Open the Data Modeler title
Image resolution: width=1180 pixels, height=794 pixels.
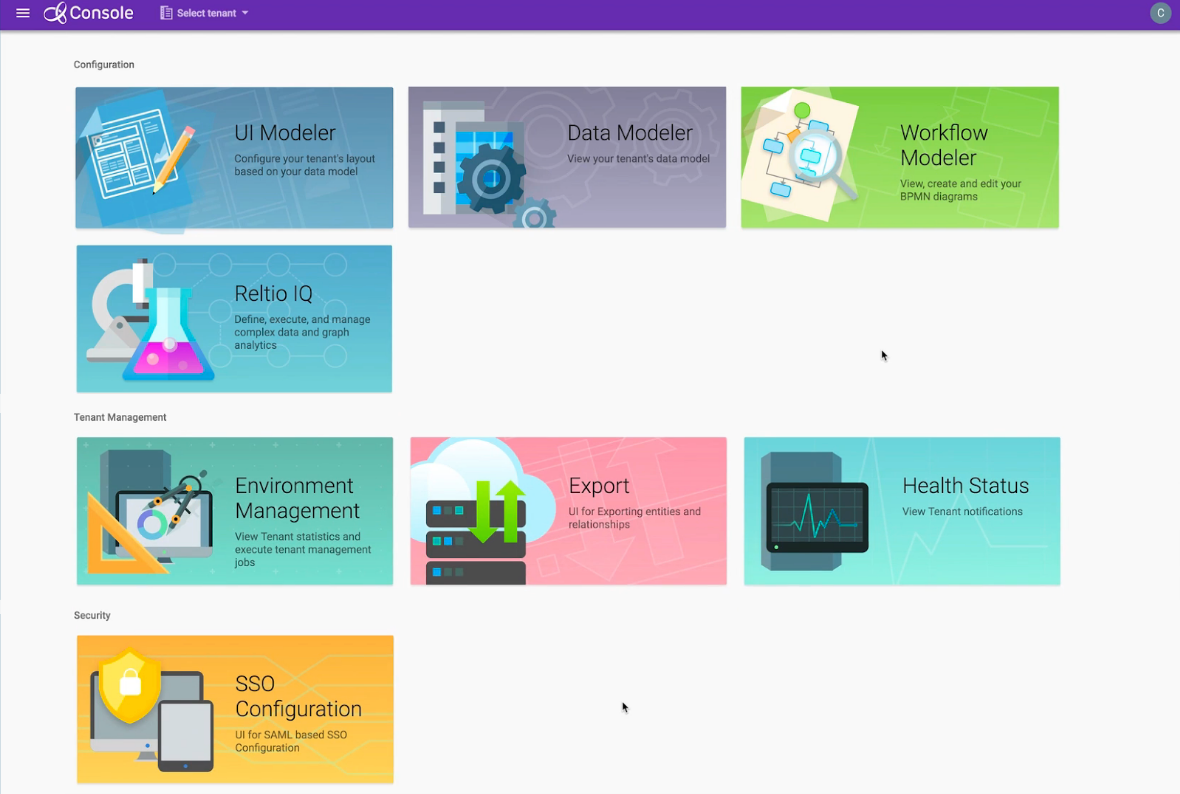click(x=629, y=132)
